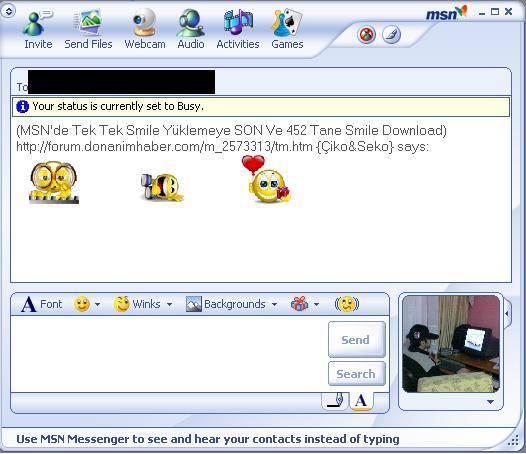Maximize the conversation window

[495, 12]
